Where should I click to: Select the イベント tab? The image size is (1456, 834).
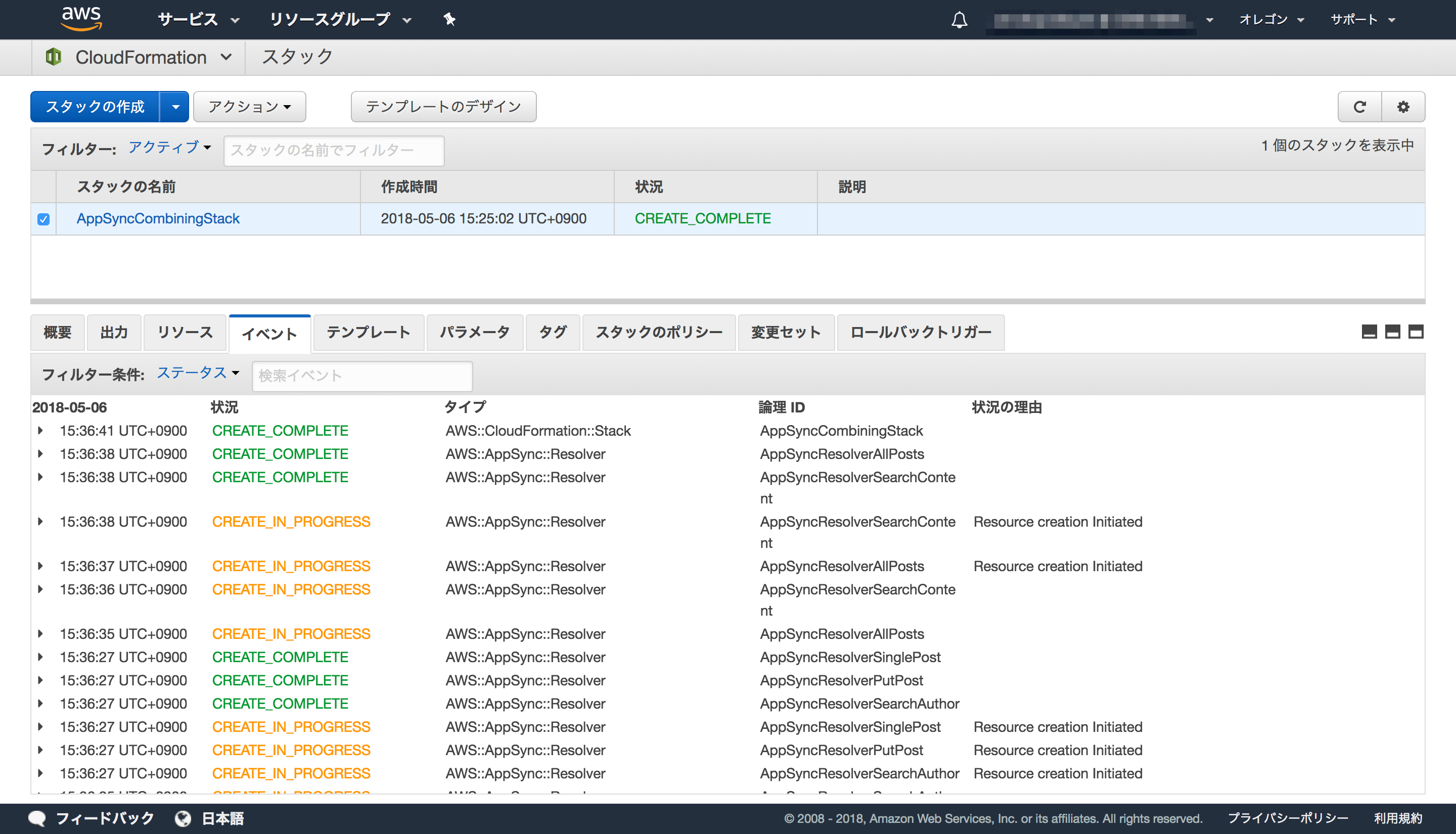click(x=270, y=334)
